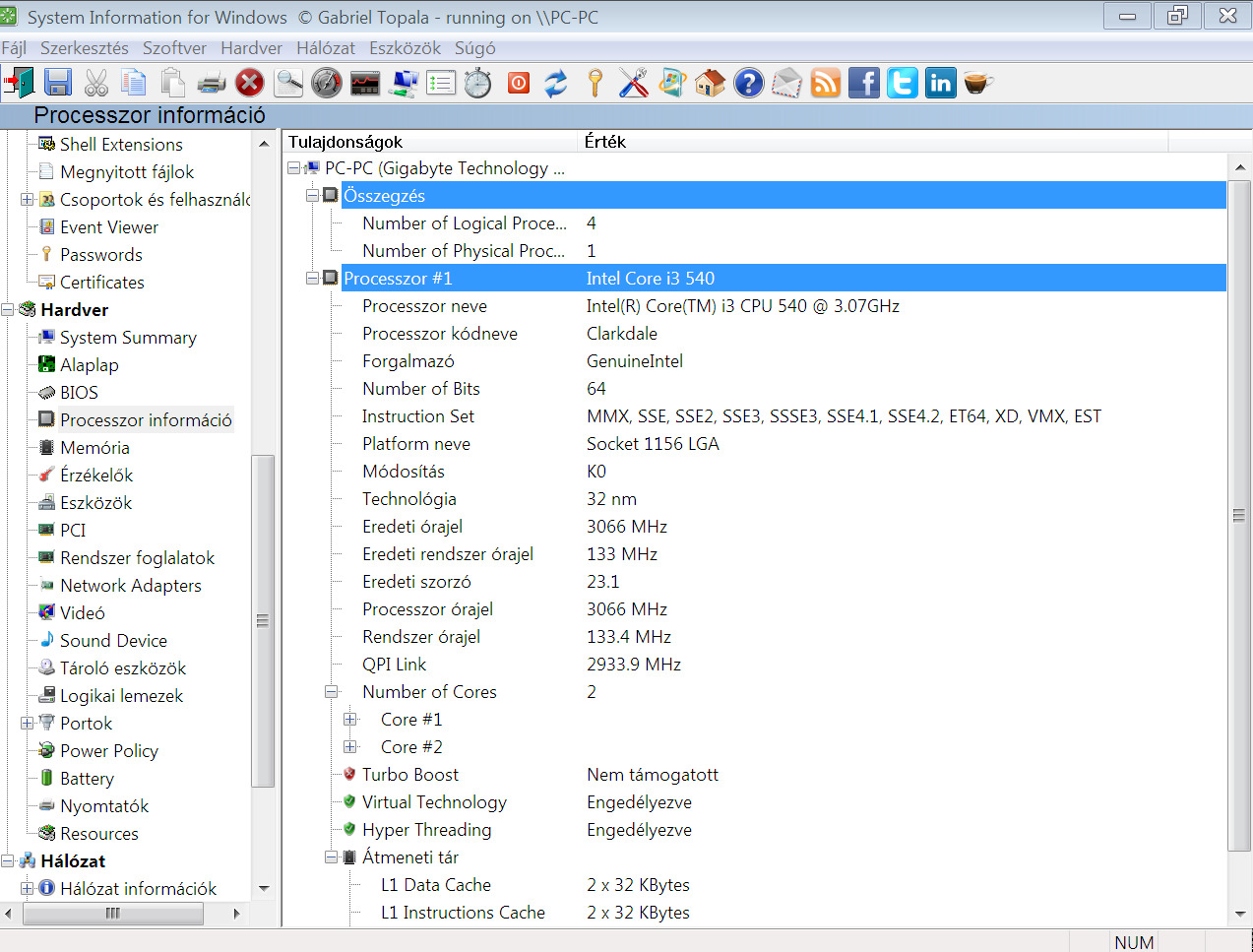Click the speedometer gauge toolbar icon
The image size is (1253, 952).
pyautogui.click(x=327, y=84)
